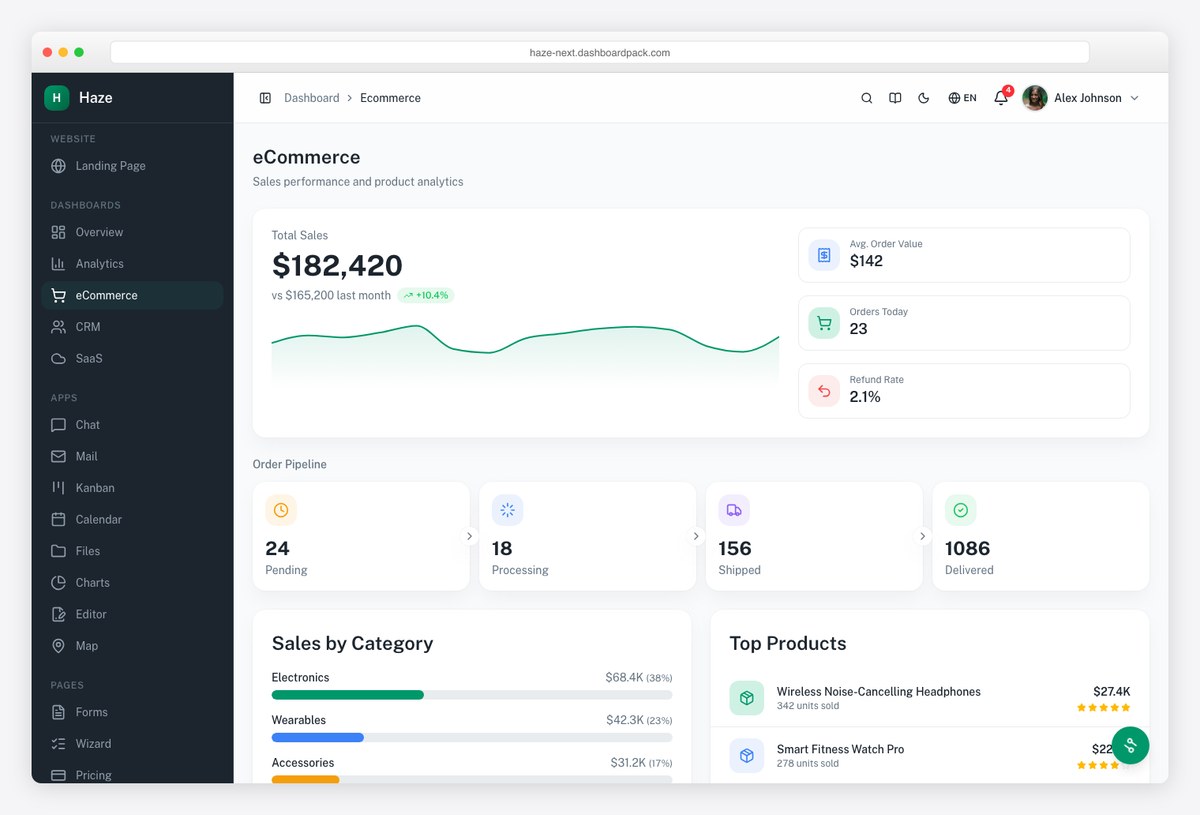Open Wireless Noise-Cancelling Headphones product name
The width and height of the screenshot is (1200, 815).
(879, 691)
